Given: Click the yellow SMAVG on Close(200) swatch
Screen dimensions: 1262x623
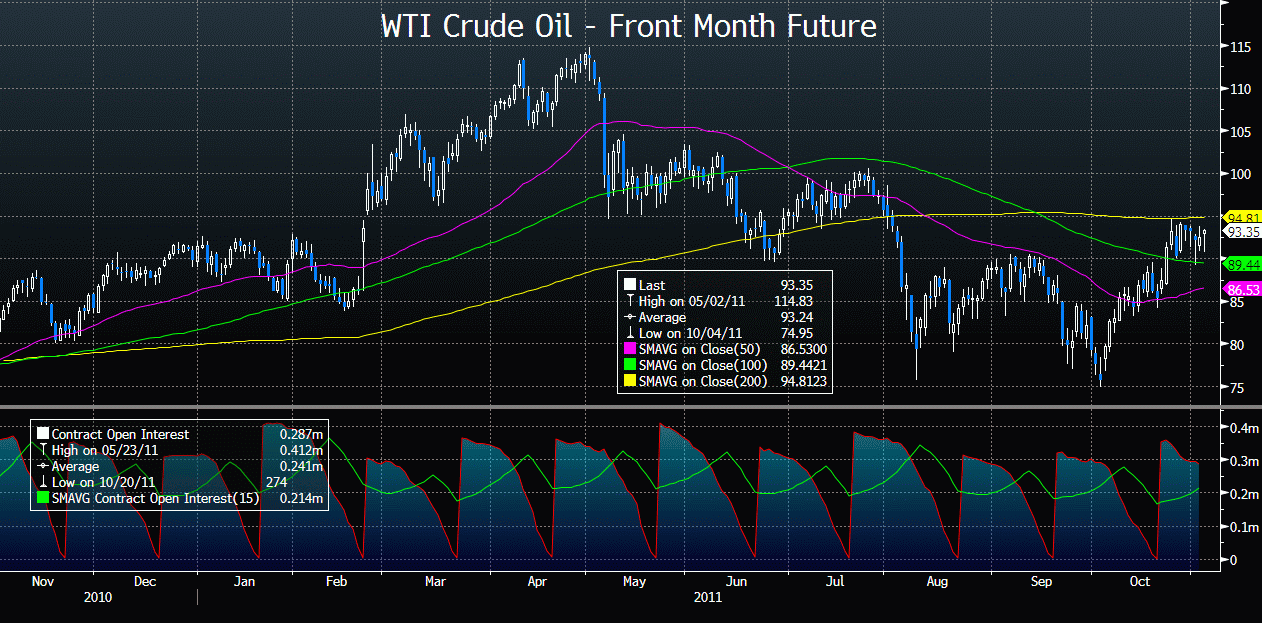Looking at the screenshot, I should [x=629, y=380].
